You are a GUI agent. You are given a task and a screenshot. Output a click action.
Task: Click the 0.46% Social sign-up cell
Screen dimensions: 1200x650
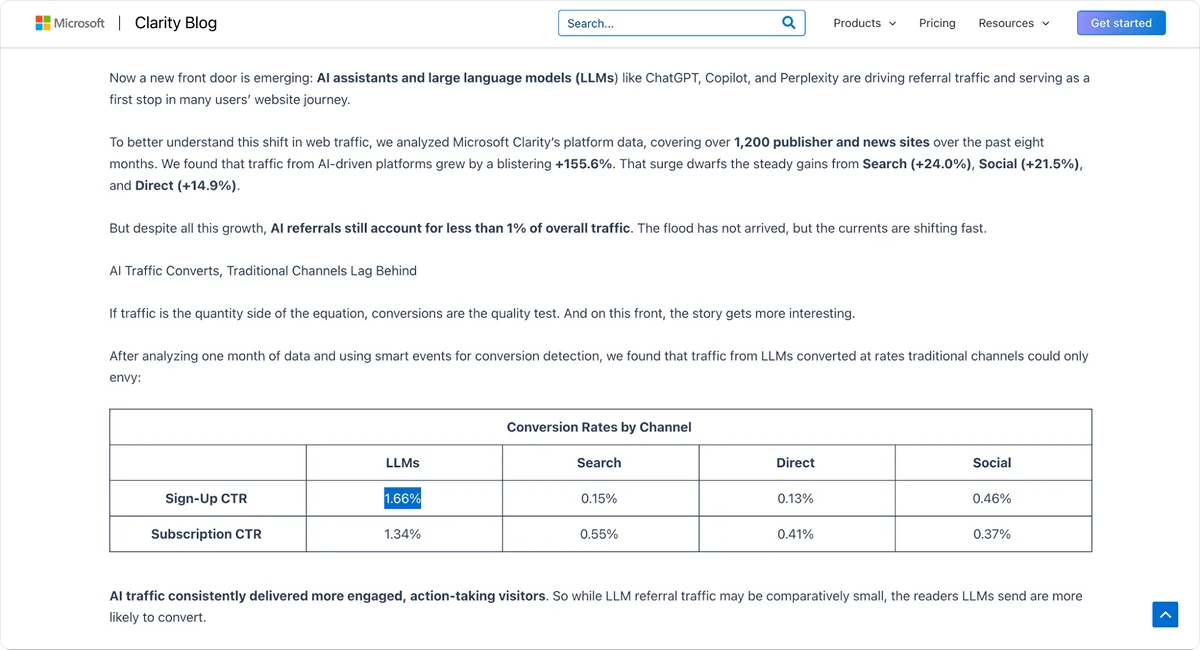click(992, 498)
